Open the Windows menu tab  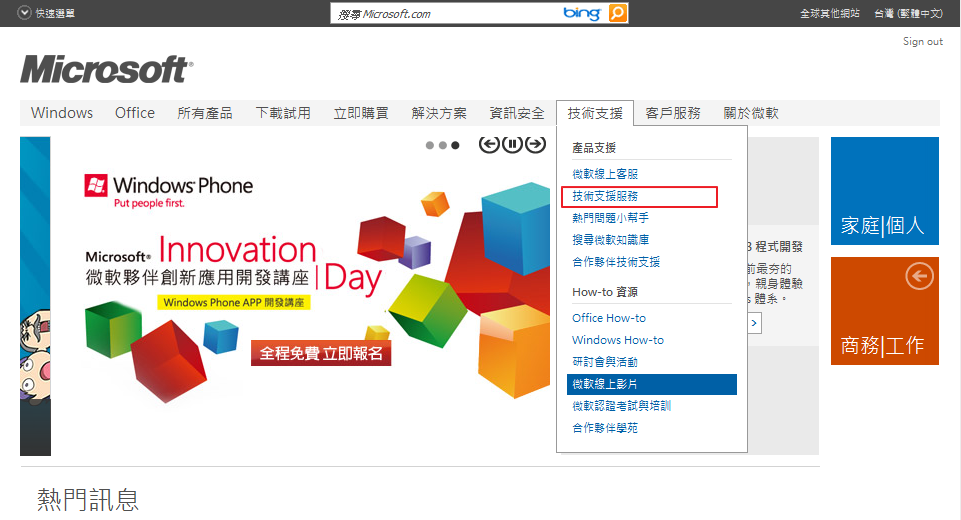pos(62,113)
